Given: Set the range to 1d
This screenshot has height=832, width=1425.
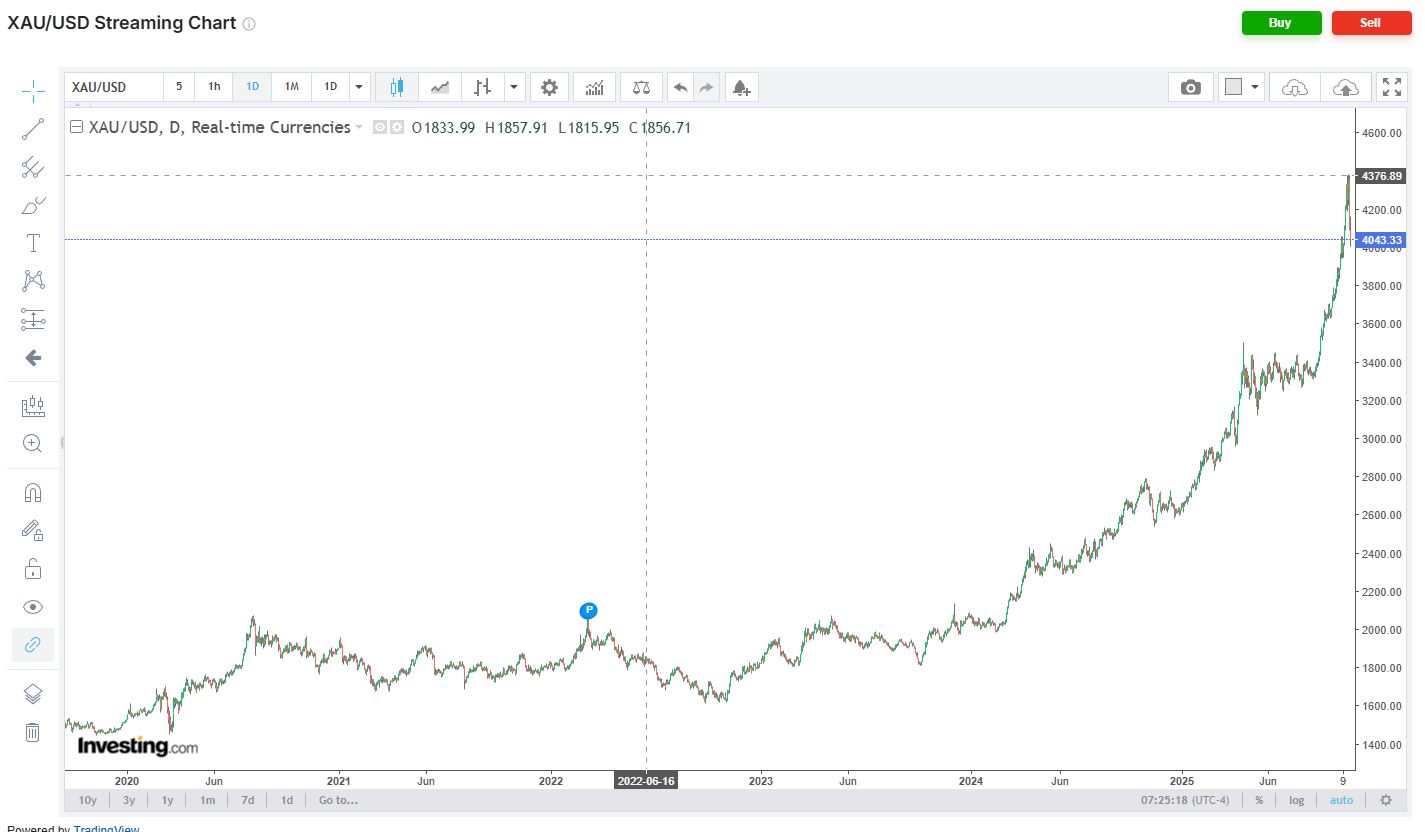Looking at the screenshot, I should (x=286, y=800).
